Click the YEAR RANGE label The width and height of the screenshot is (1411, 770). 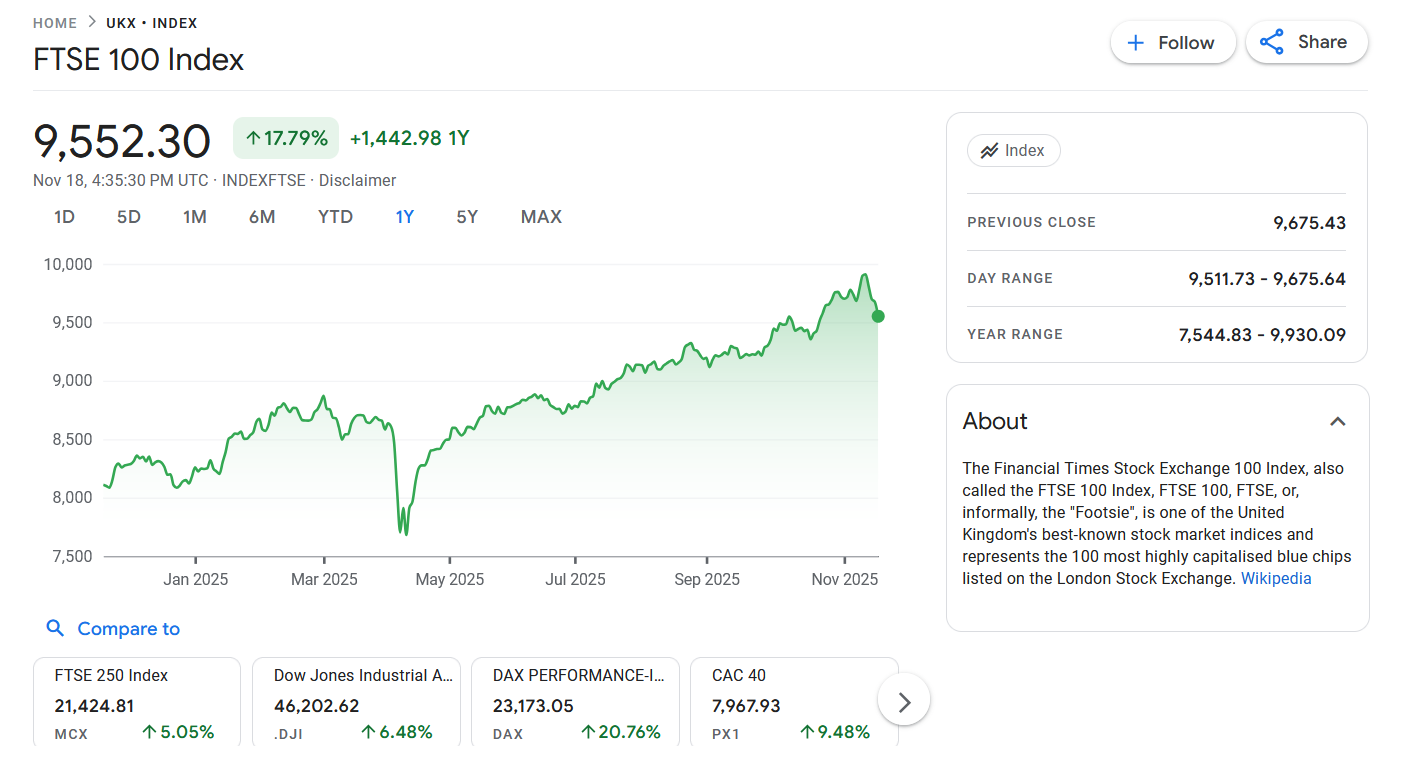coord(1015,334)
